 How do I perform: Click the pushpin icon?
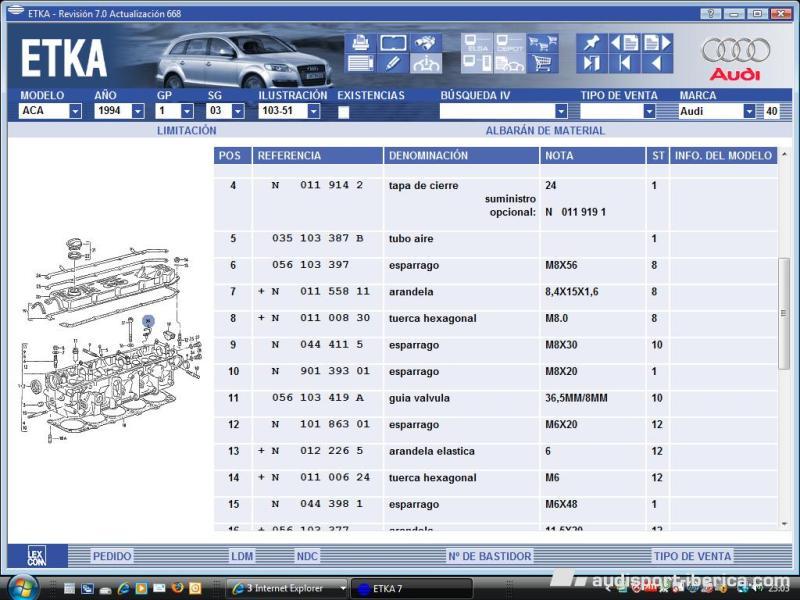592,43
